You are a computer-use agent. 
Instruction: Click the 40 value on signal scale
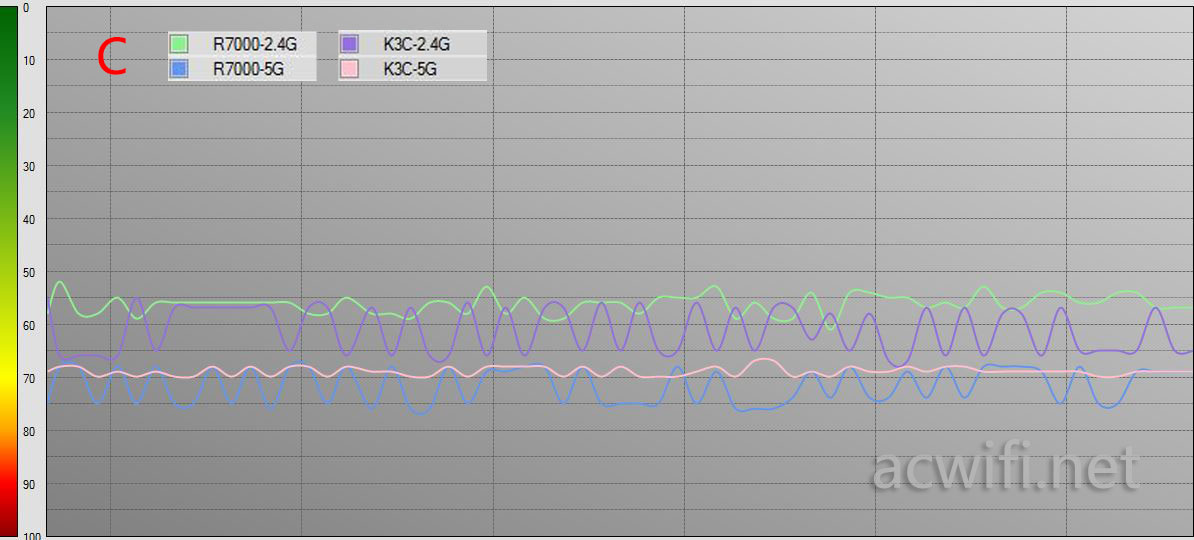click(29, 219)
